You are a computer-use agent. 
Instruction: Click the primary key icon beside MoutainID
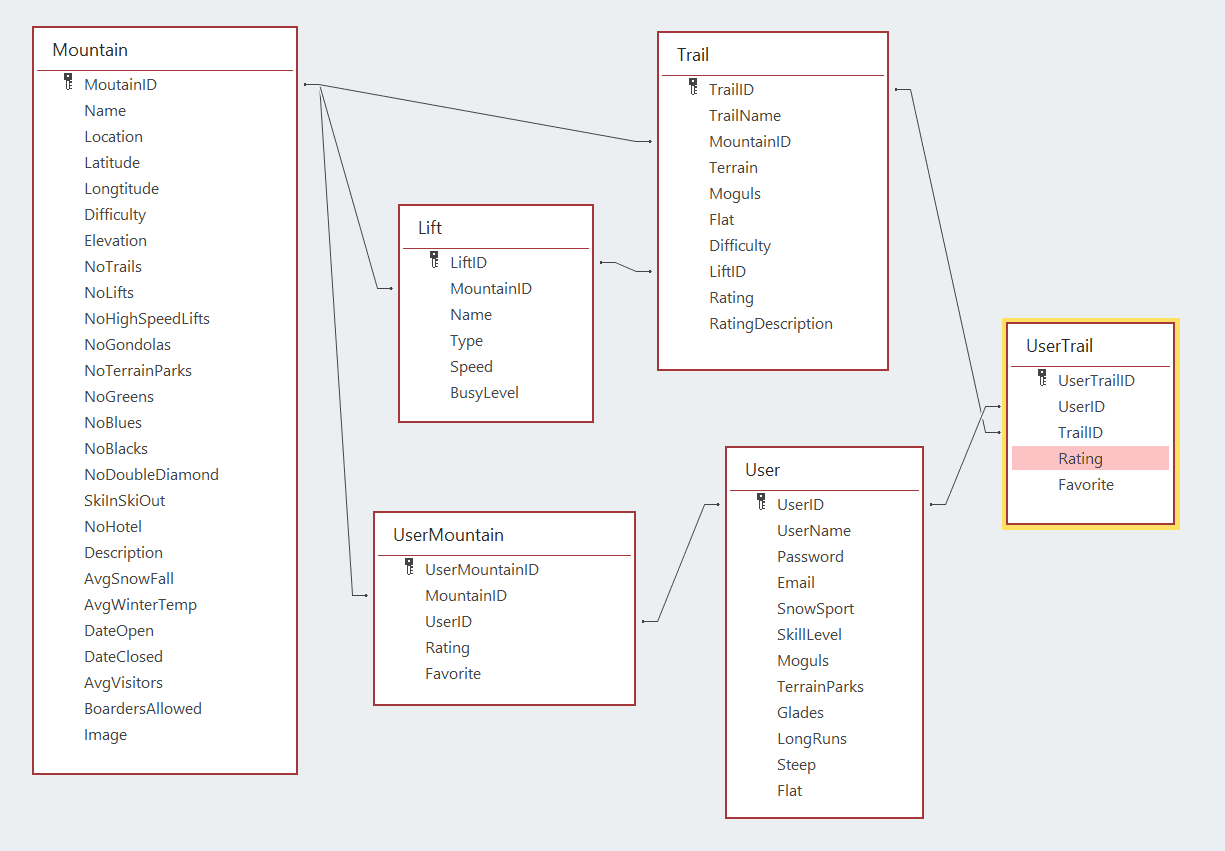[x=68, y=83]
